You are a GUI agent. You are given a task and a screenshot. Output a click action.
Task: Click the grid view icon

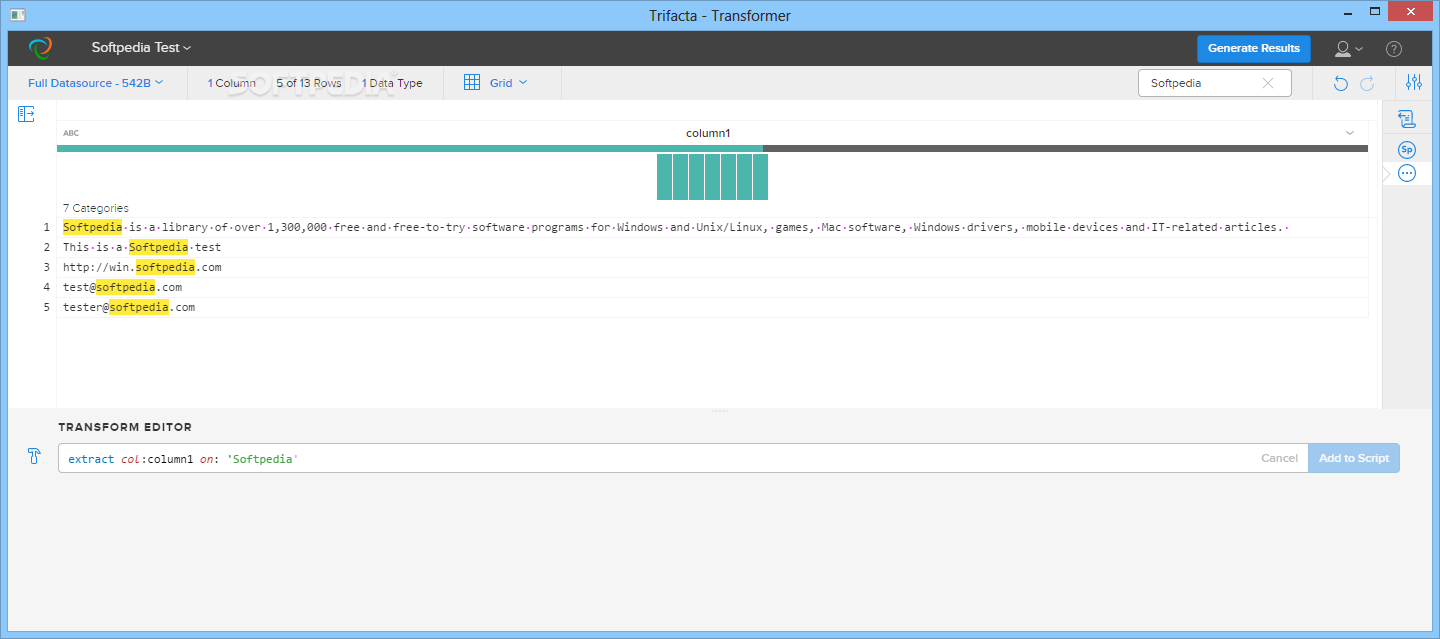tap(472, 83)
